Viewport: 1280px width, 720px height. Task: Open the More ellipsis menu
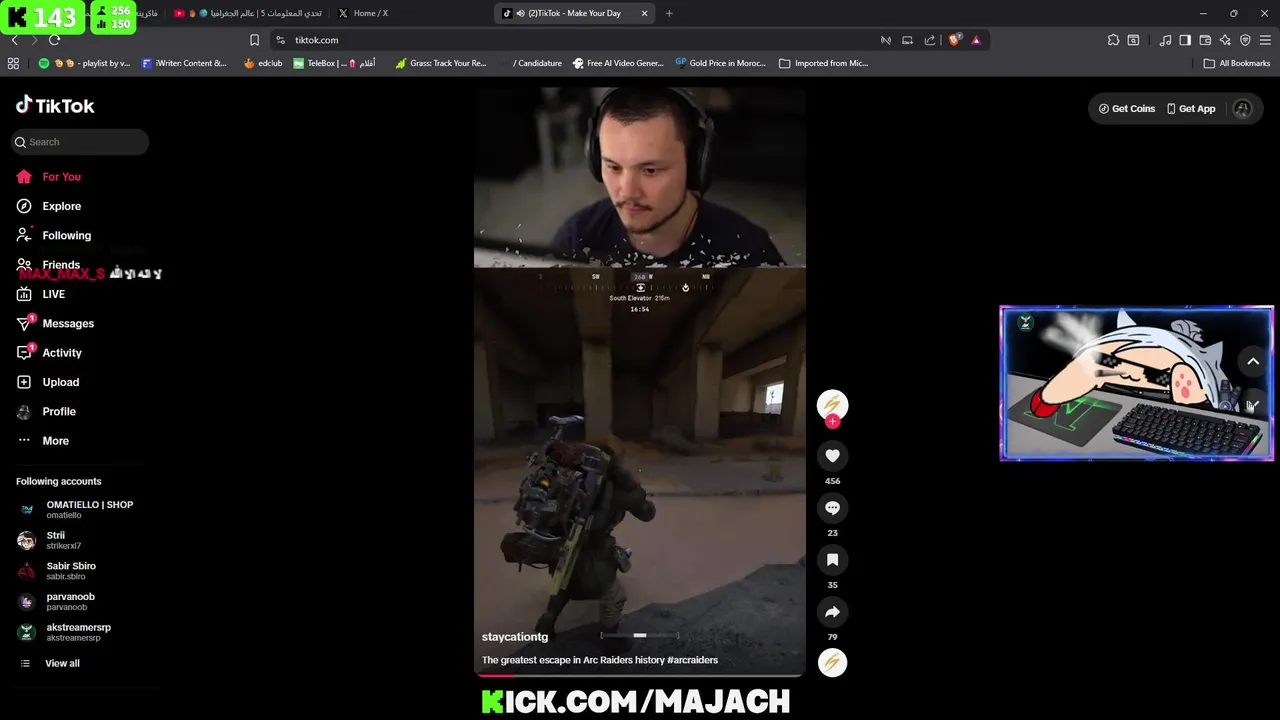24,440
